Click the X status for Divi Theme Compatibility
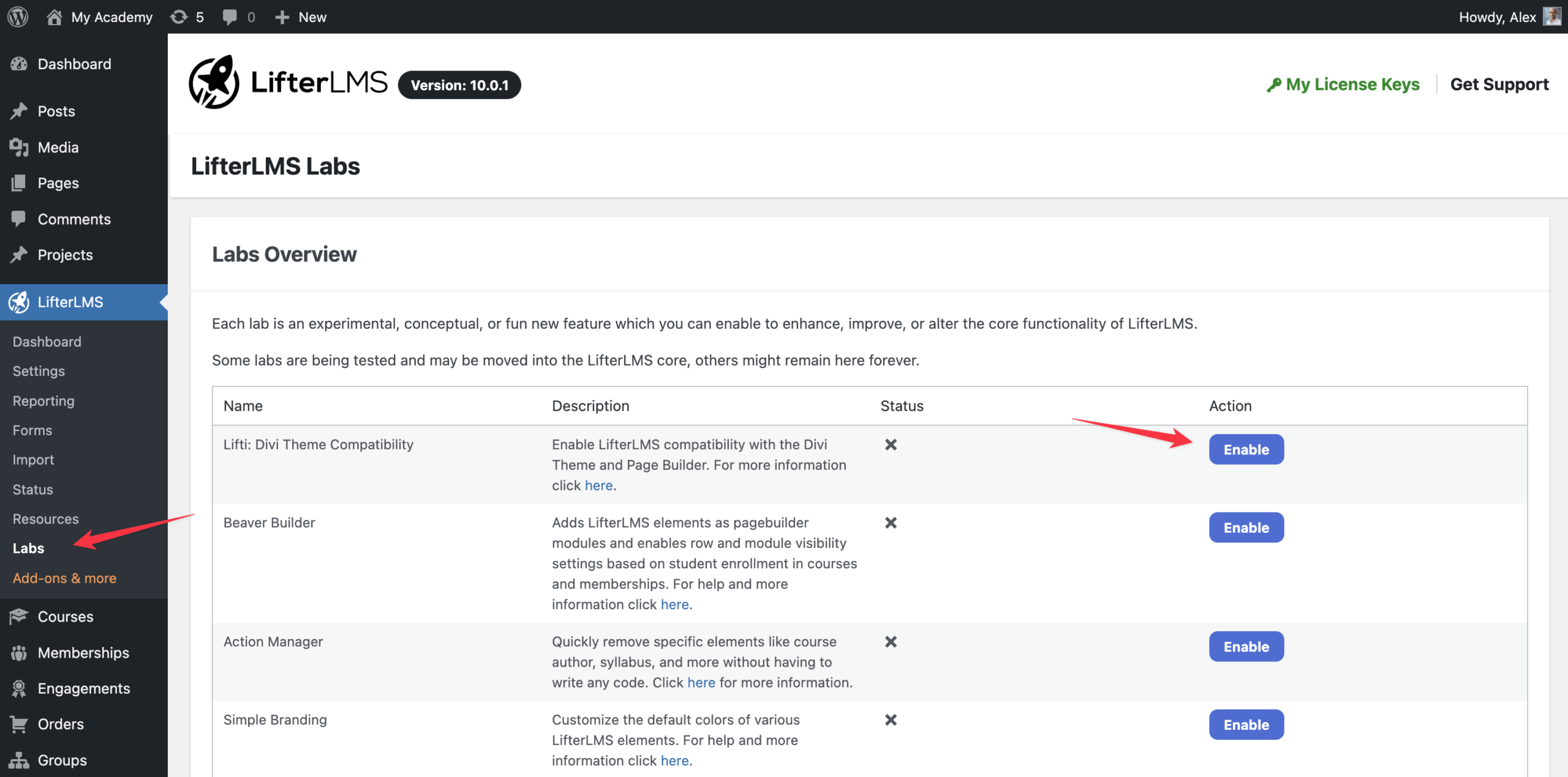This screenshot has width=1568, height=777. coord(891,445)
